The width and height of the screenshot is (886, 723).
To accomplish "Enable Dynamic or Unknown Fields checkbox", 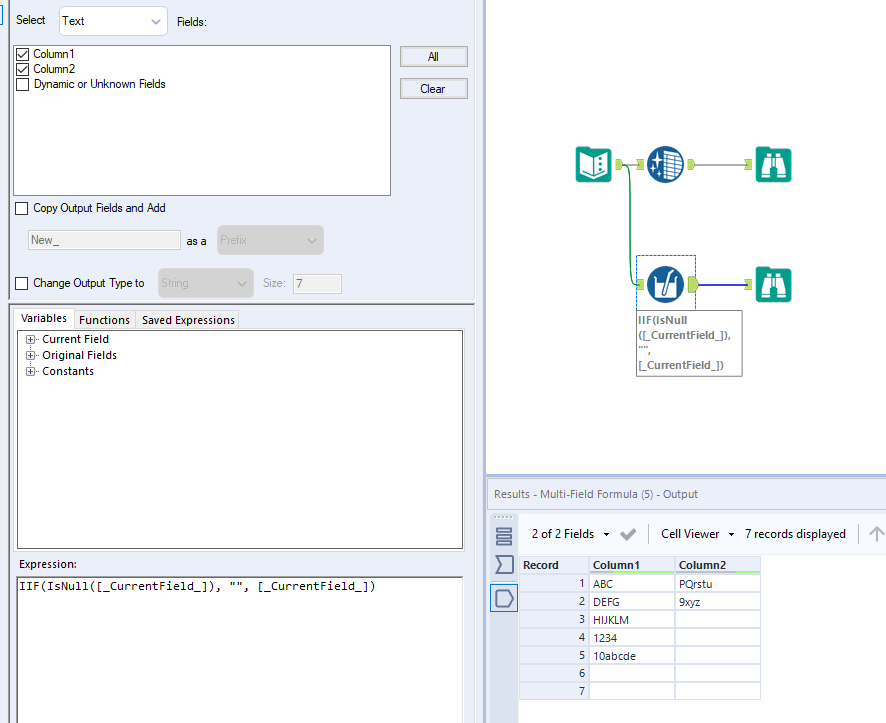I will point(23,85).
